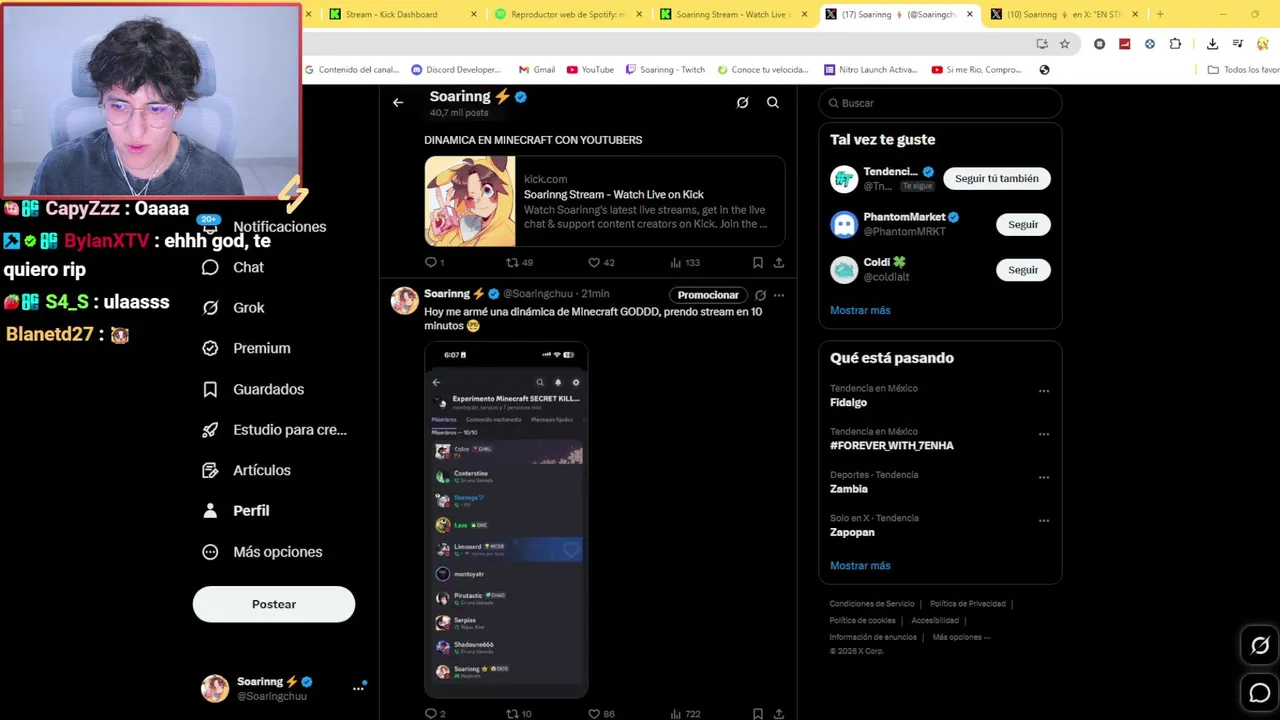Open Grok floating button at screen edge
The width and height of the screenshot is (1280, 720).
pos(1260,646)
